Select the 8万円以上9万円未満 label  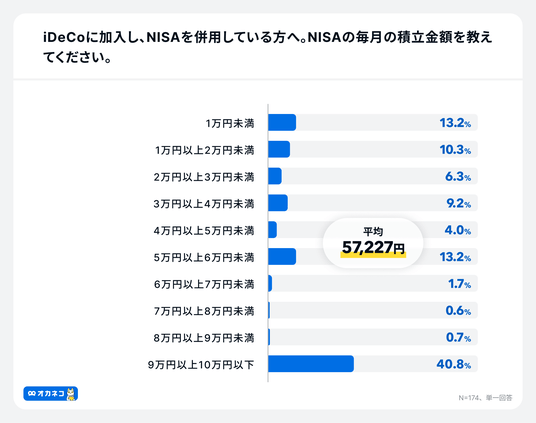(x=204, y=338)
